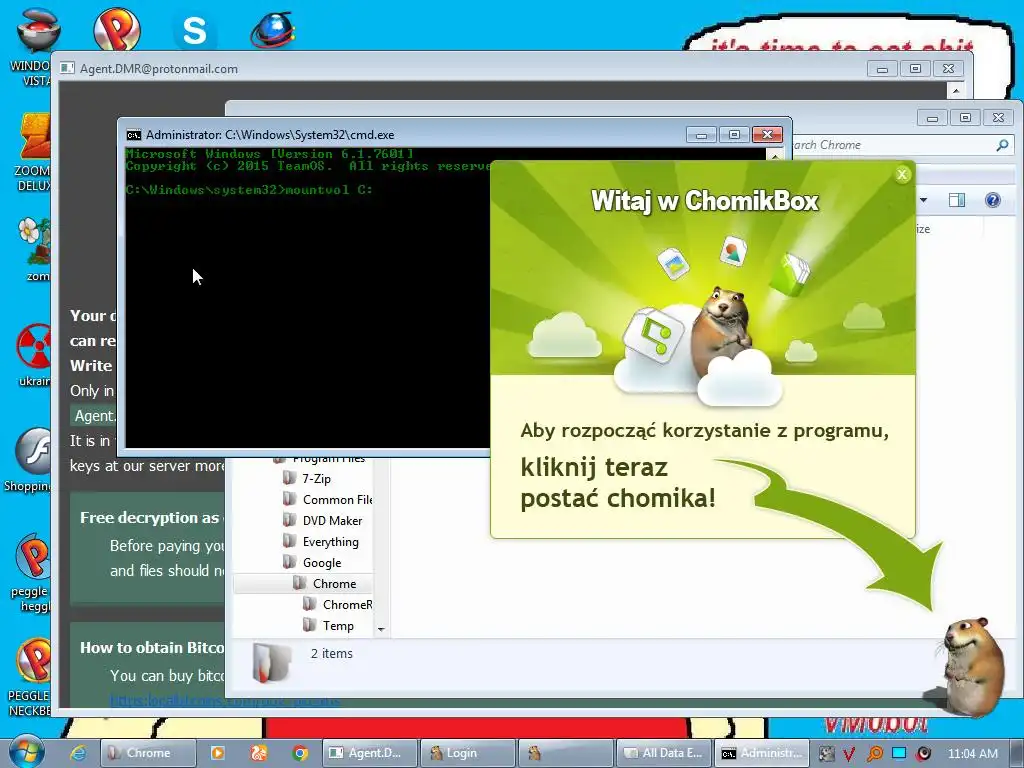Select the ChromeR folder in tree

[x=338, y=604]
